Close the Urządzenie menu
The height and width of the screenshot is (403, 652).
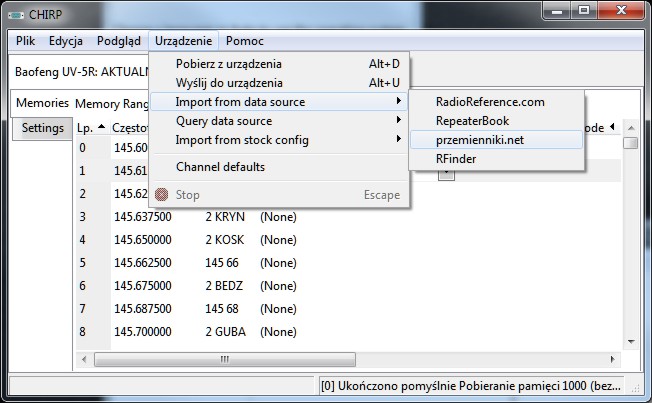click(183, 41)
